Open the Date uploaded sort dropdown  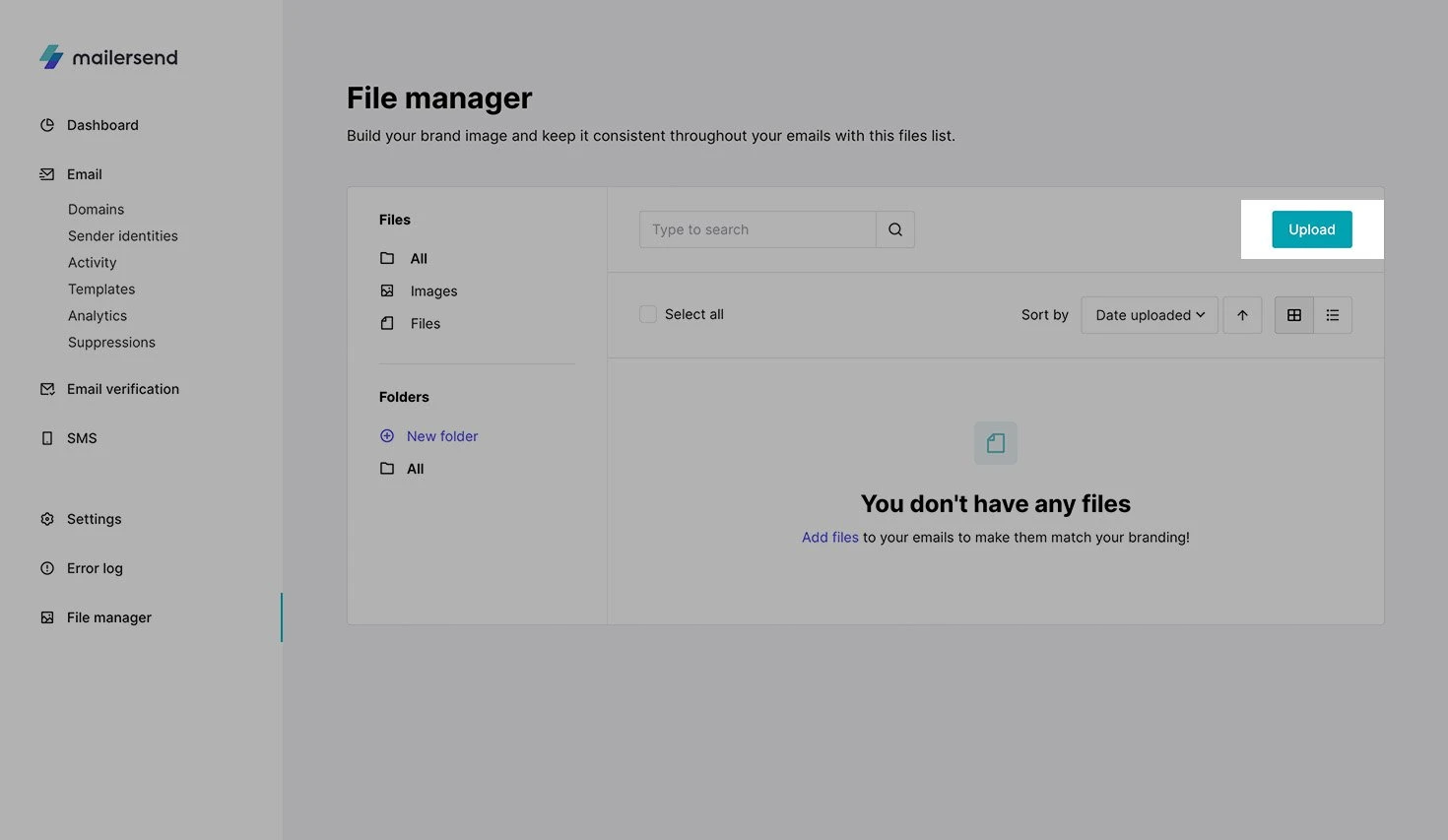pyautogui.click(x=1149, y=315)
